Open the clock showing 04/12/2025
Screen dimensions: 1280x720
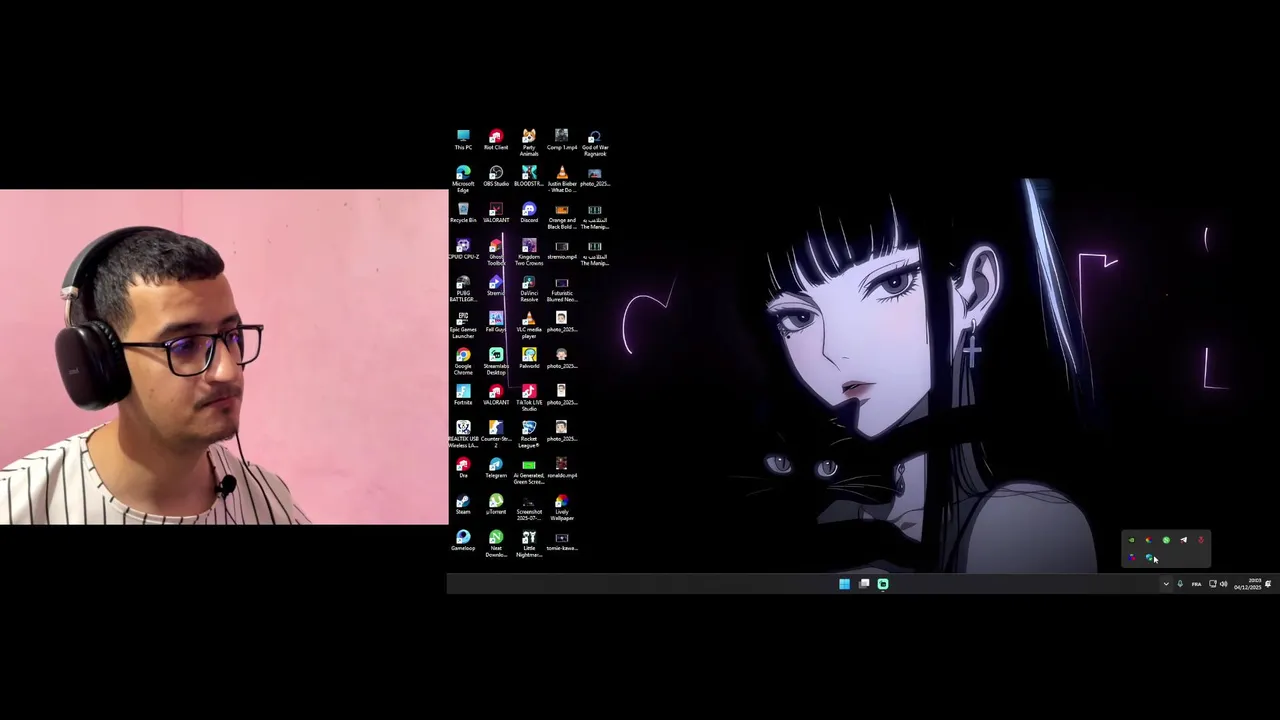[1247, 584]
